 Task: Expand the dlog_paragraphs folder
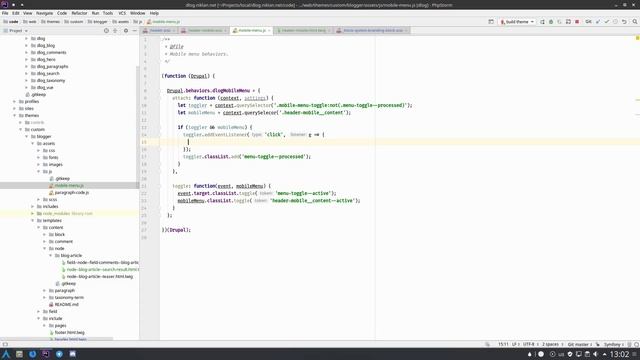[27, 66]
